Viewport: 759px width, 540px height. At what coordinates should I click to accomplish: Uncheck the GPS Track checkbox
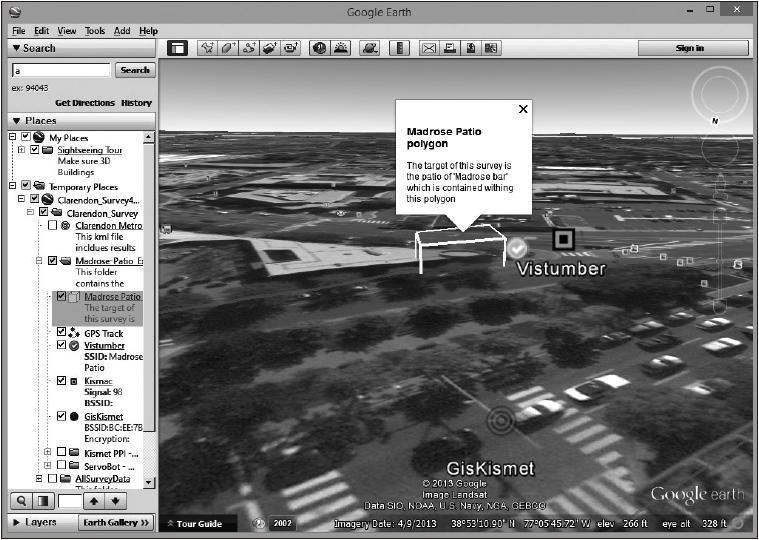pos(62,332)
